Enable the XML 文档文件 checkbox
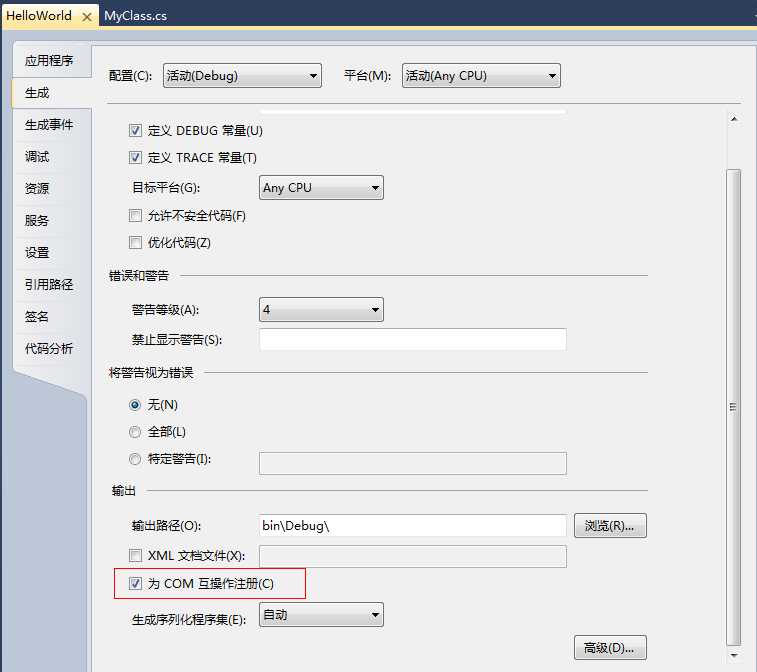The height and width of the screenshot is (672, 757). click(135, 556)
